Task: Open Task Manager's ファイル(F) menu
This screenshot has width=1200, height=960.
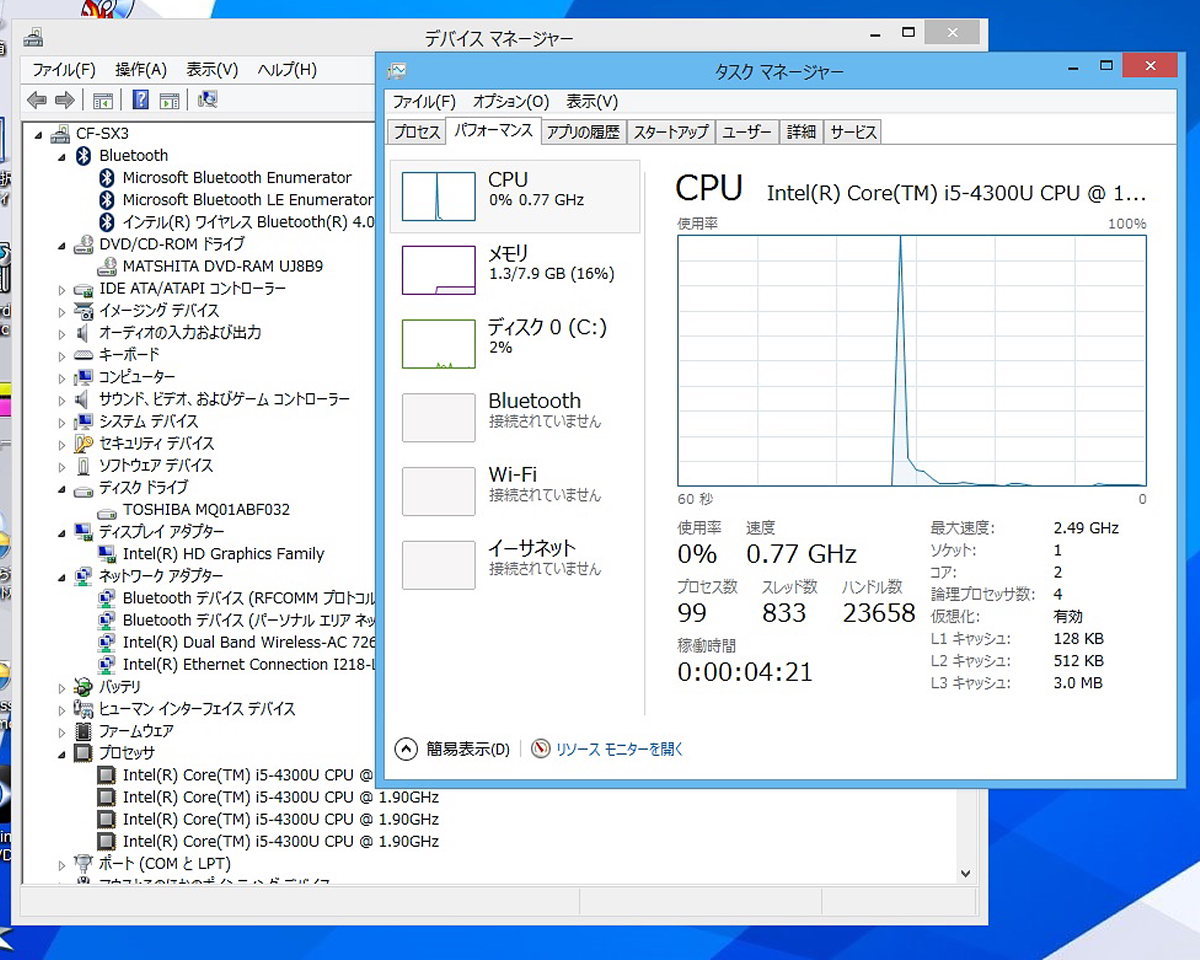Action: point(424,102)
